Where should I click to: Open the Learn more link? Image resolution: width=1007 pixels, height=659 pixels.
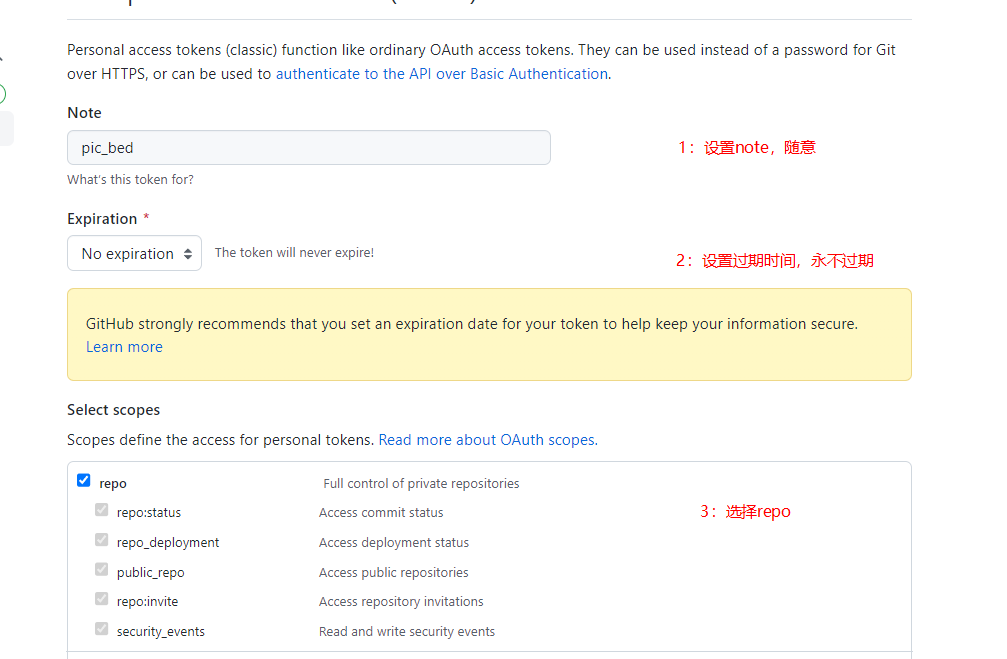tap(124, 347)
